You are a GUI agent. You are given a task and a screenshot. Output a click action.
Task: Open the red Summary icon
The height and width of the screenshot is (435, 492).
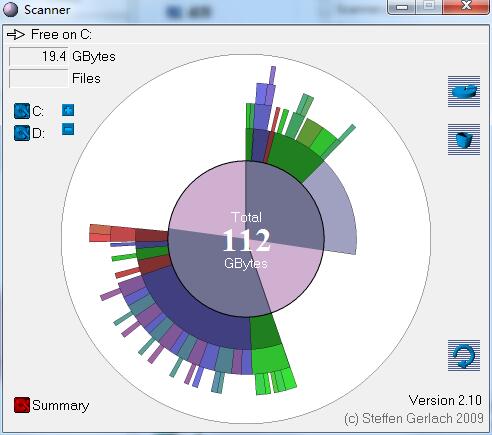pyautogui.click(x=22, y=405)
